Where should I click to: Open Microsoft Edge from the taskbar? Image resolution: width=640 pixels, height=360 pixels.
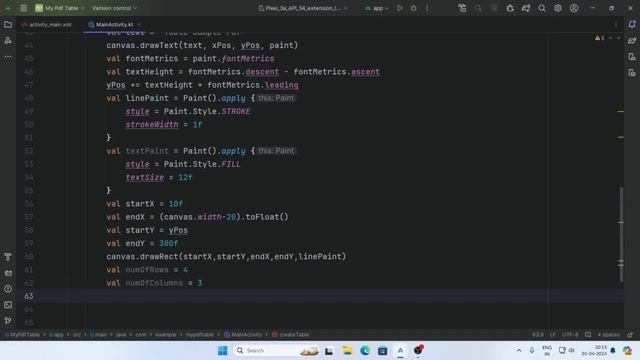[x=365, y=350]
